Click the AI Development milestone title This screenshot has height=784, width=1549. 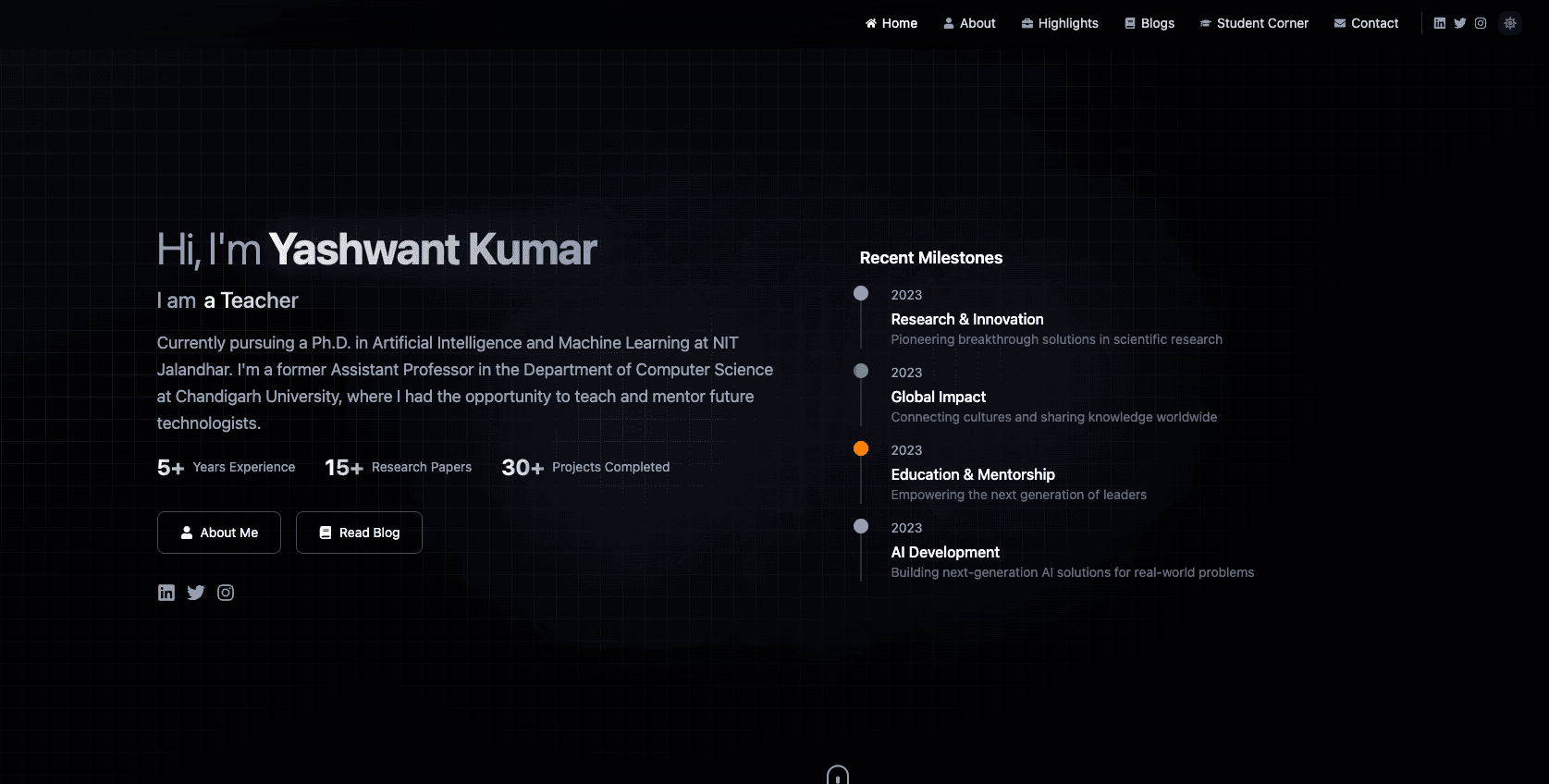point(944,552)
